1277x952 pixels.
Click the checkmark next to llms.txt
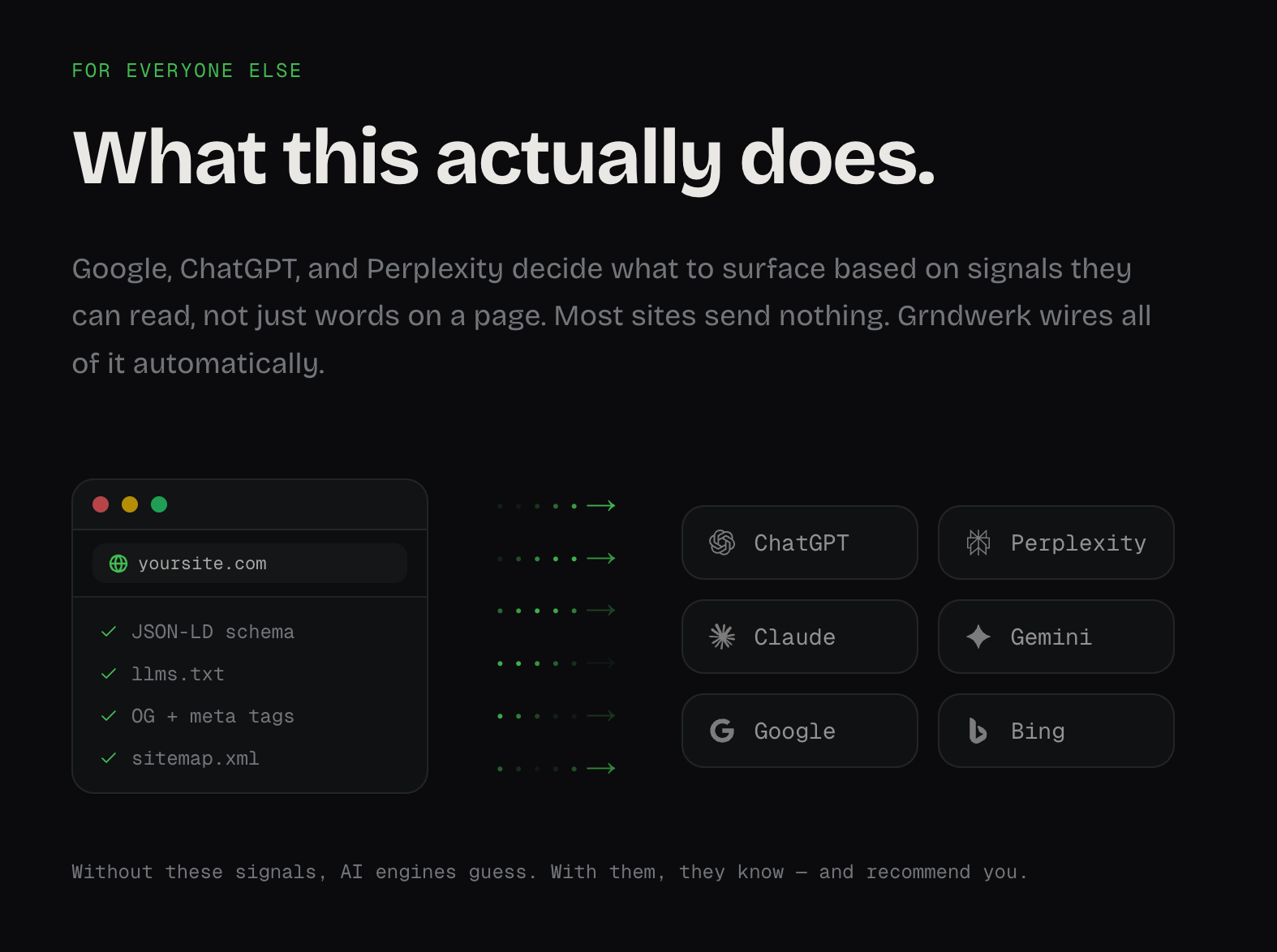tap(109, 674)
